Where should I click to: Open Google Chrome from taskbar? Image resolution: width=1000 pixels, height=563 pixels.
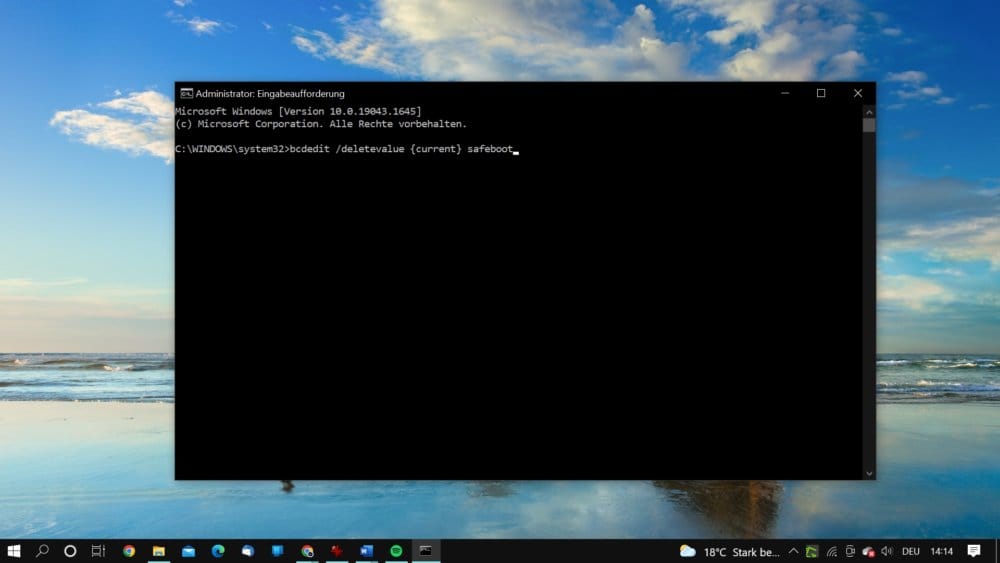(x=129, y=551)
